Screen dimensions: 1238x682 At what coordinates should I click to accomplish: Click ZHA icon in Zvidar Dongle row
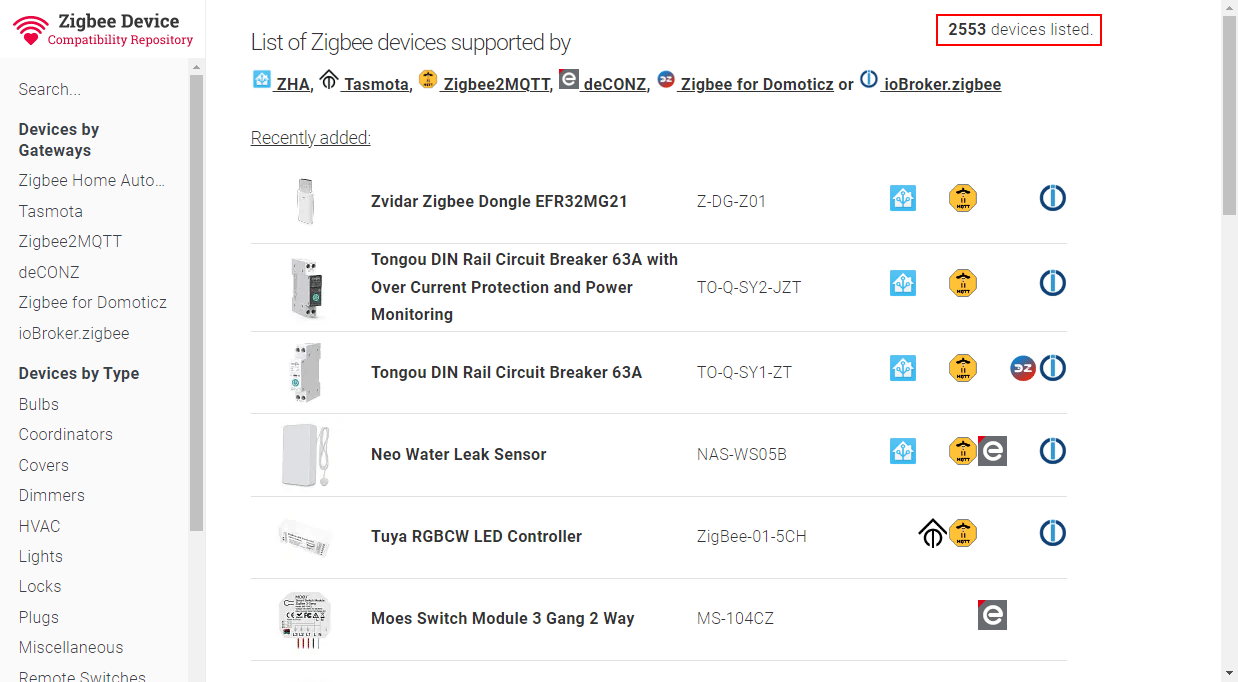click(903, 198)
